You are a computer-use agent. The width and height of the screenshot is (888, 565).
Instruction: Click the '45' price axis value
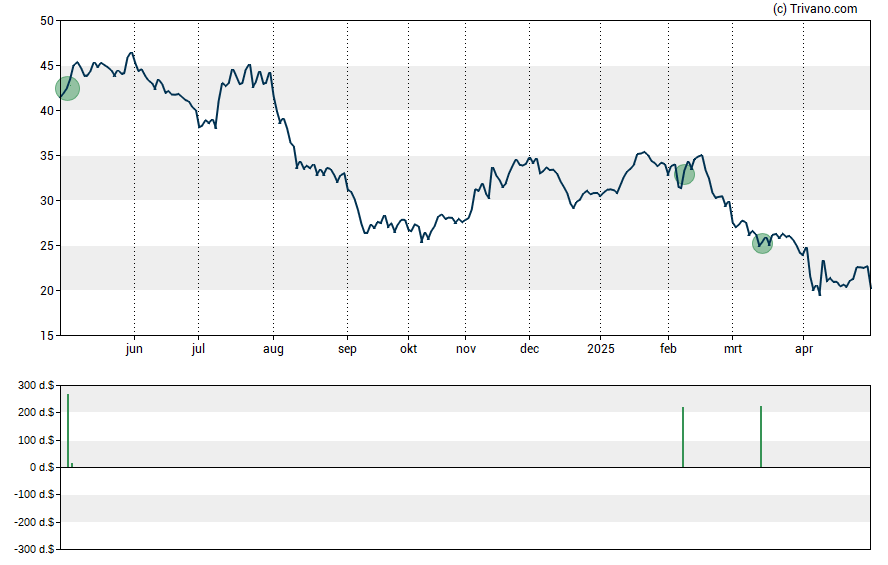point(47,66)
